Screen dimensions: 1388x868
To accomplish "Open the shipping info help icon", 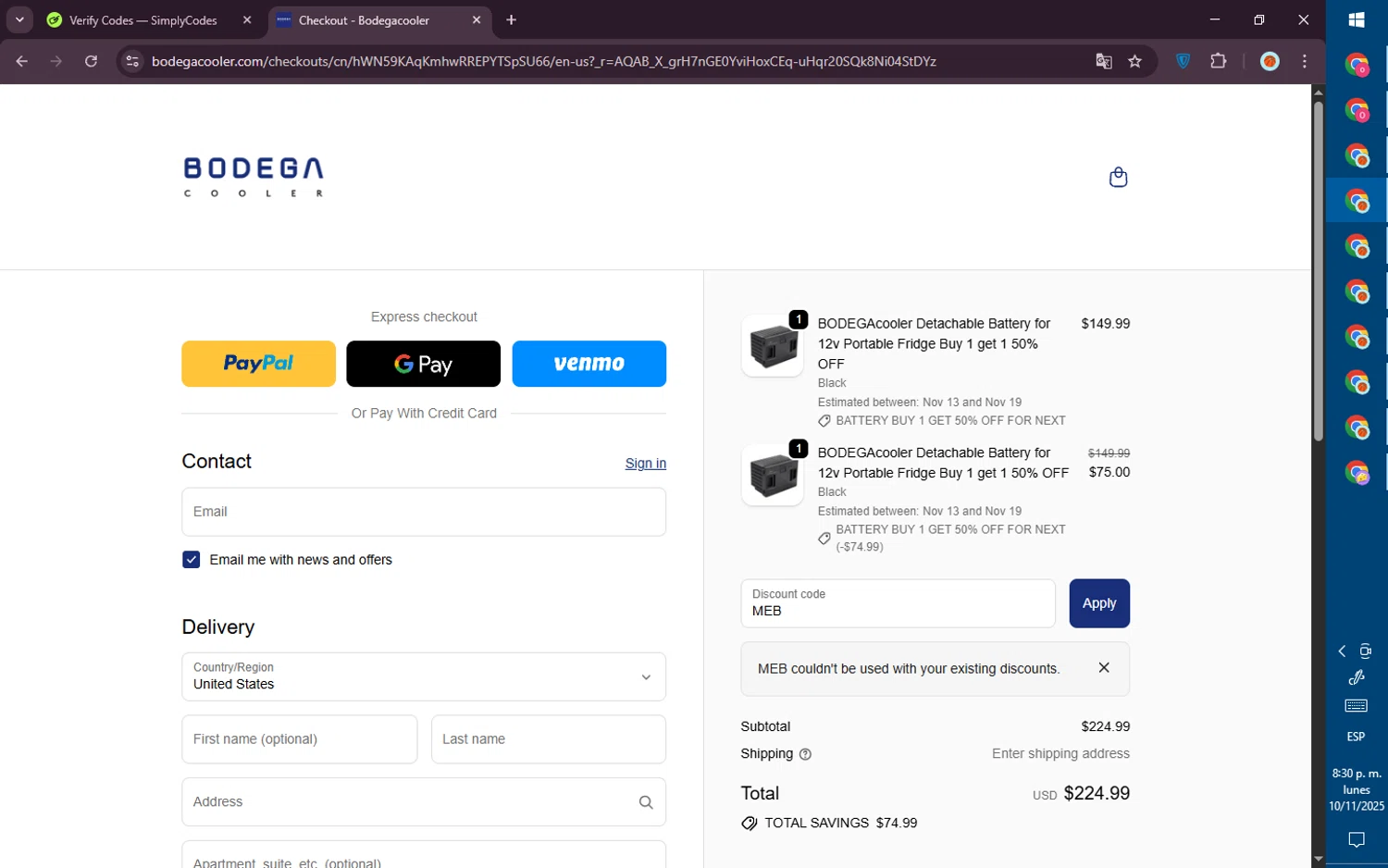I will tap(805, 754).
